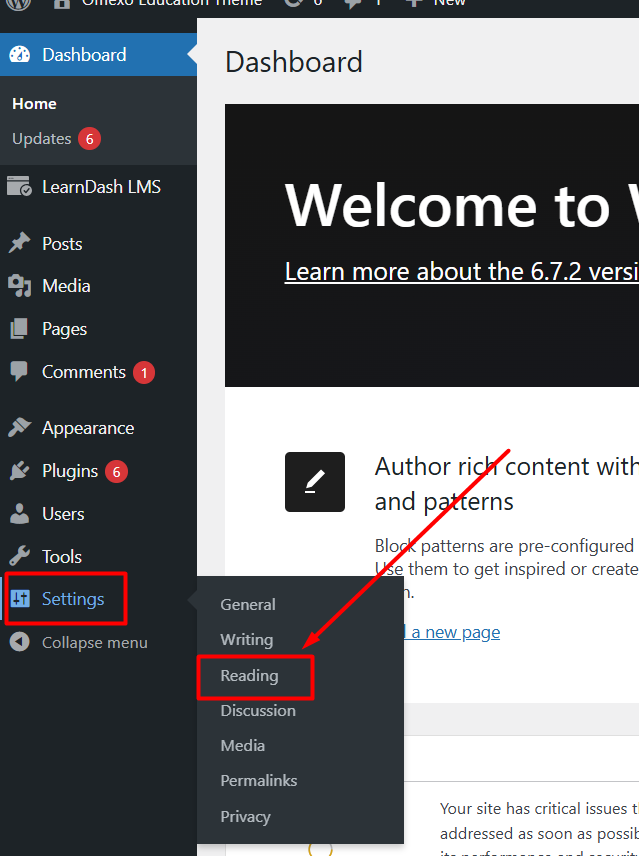Click the Pages icon
The image size is (639, 856).
click(20, 329)
